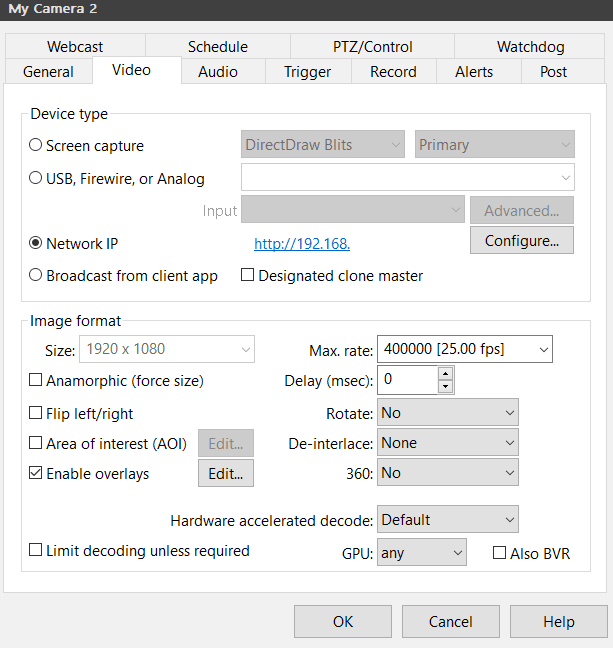Click the Delay (msec) input field
This screenshot has height=648, width=613.
[x=407, y=380]
